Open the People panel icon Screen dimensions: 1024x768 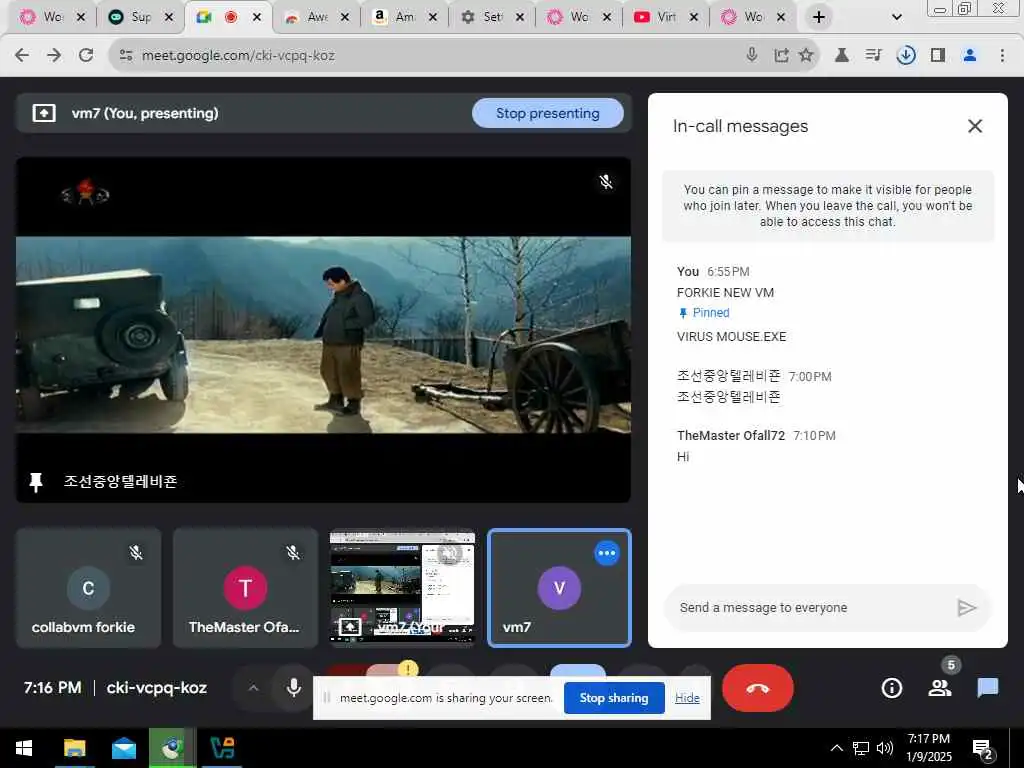tap(940, 688)
